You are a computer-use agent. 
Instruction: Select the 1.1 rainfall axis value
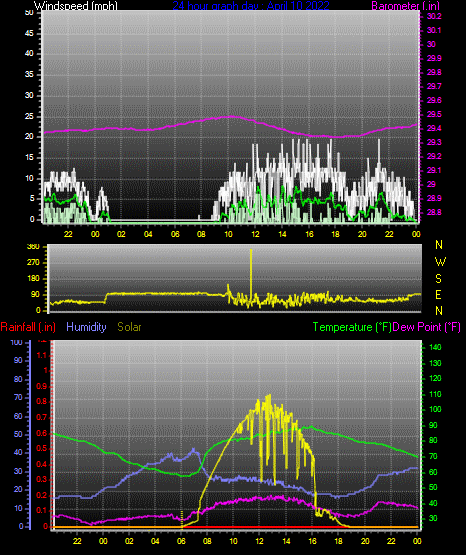pos(42,355)
